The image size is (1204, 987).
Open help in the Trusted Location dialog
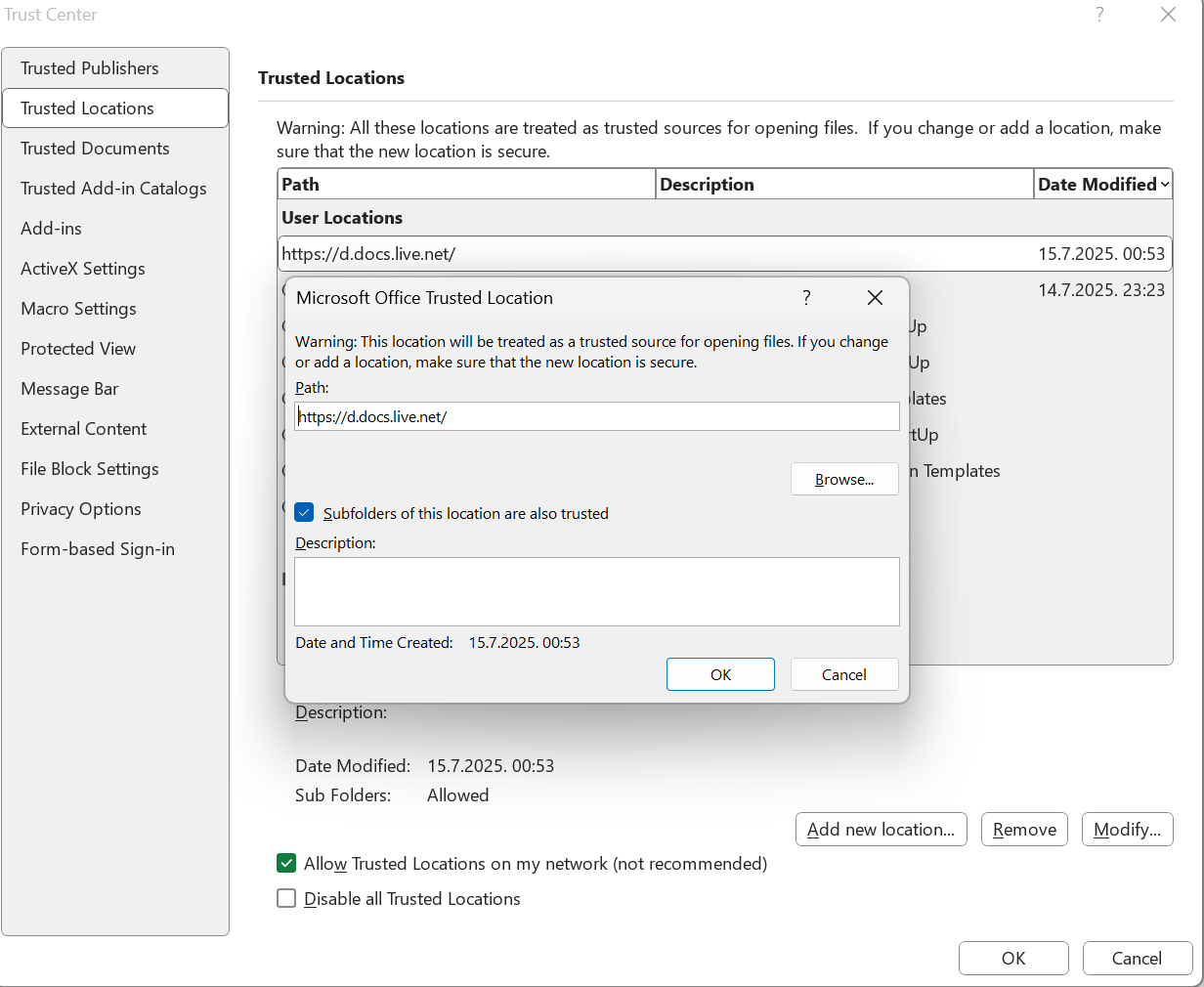[805, 297]
